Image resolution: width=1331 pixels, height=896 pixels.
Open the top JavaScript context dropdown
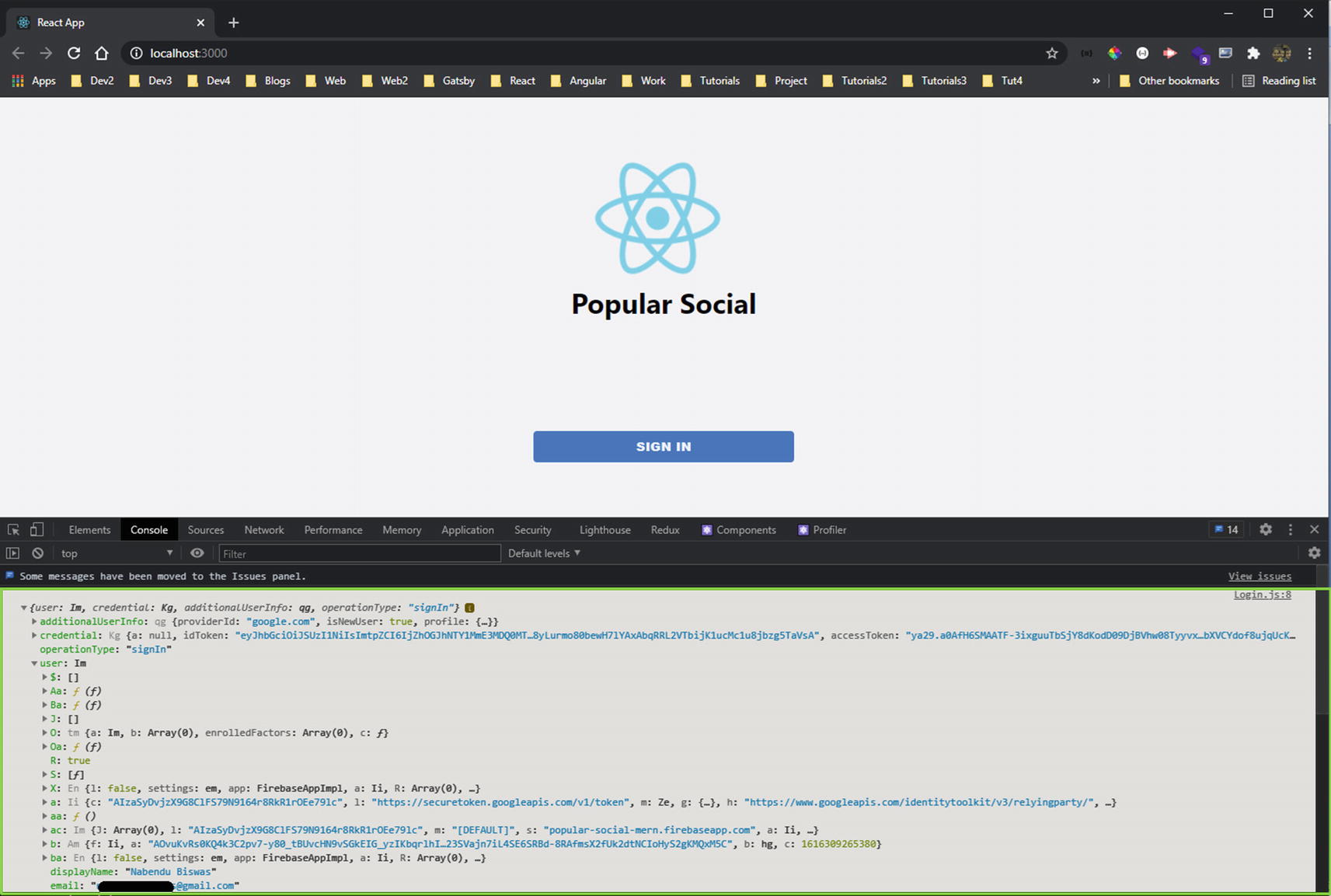tap(116, 553)
